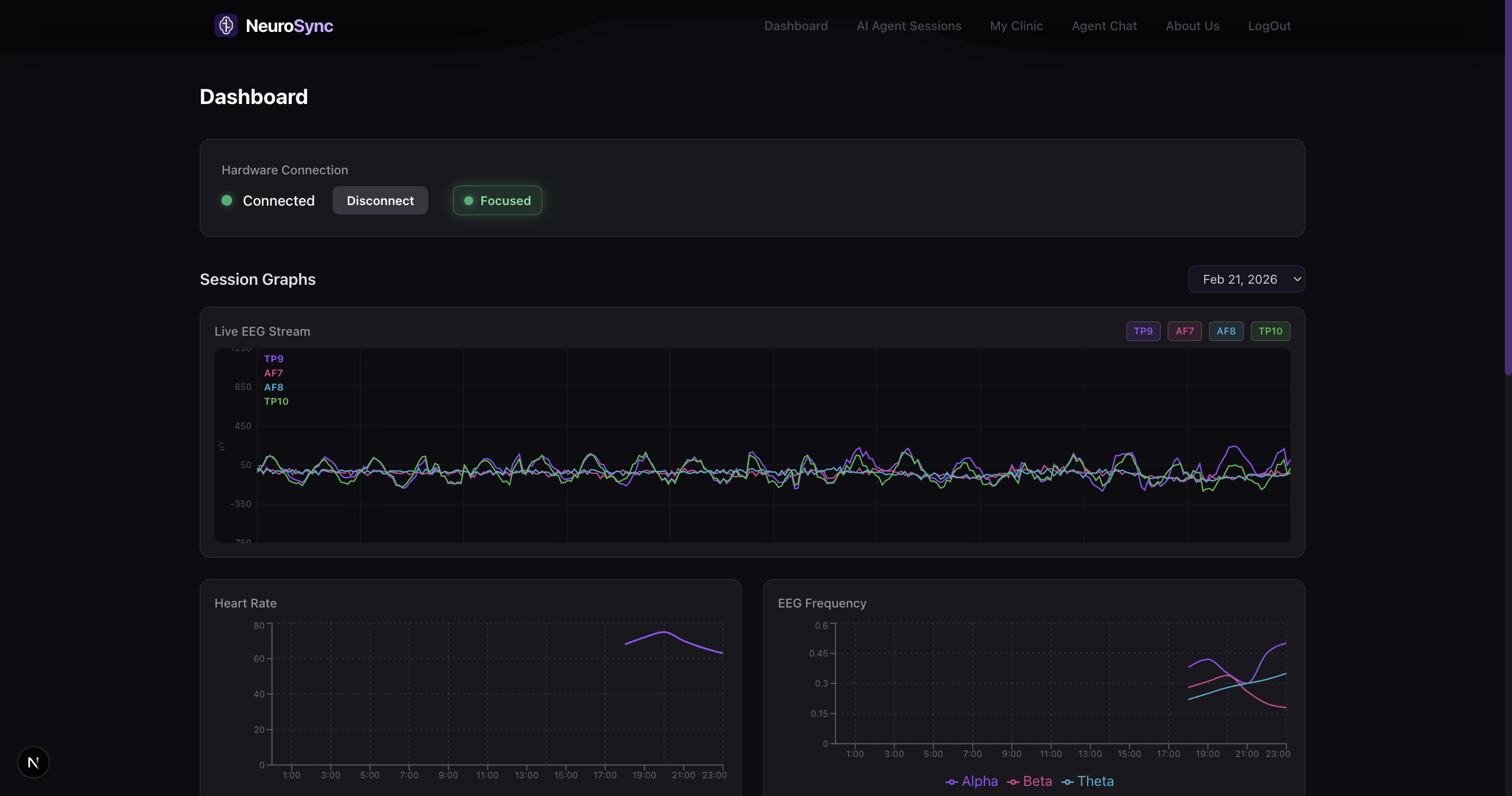Click the Focused state indicator badge
The image size is (1512, 796).
(x=497, y=200)
